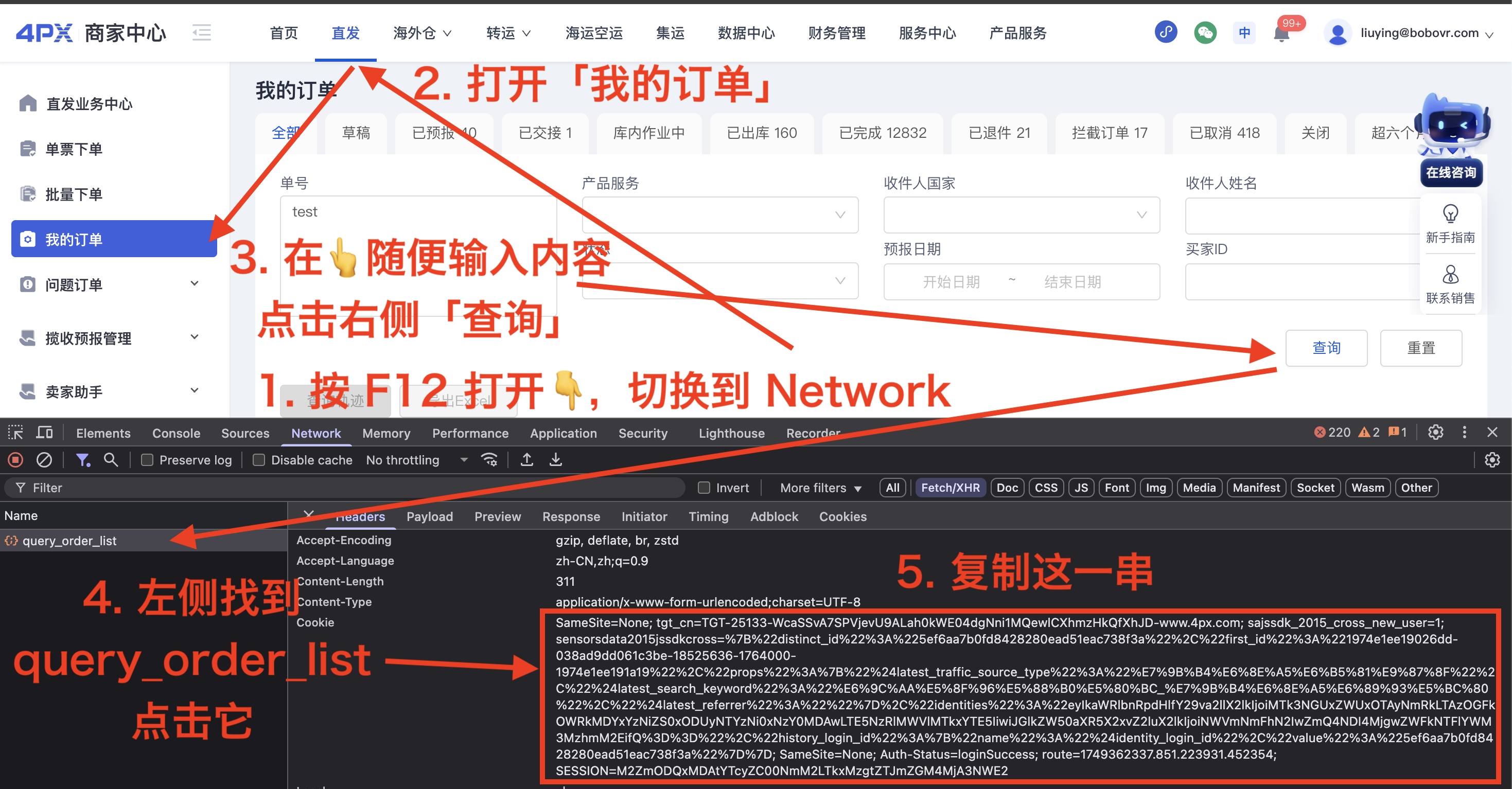Image resolution: width=1512 pixels, height=789 pixels.
Task: Switch to the Payload tab
Action: (429, 516)
